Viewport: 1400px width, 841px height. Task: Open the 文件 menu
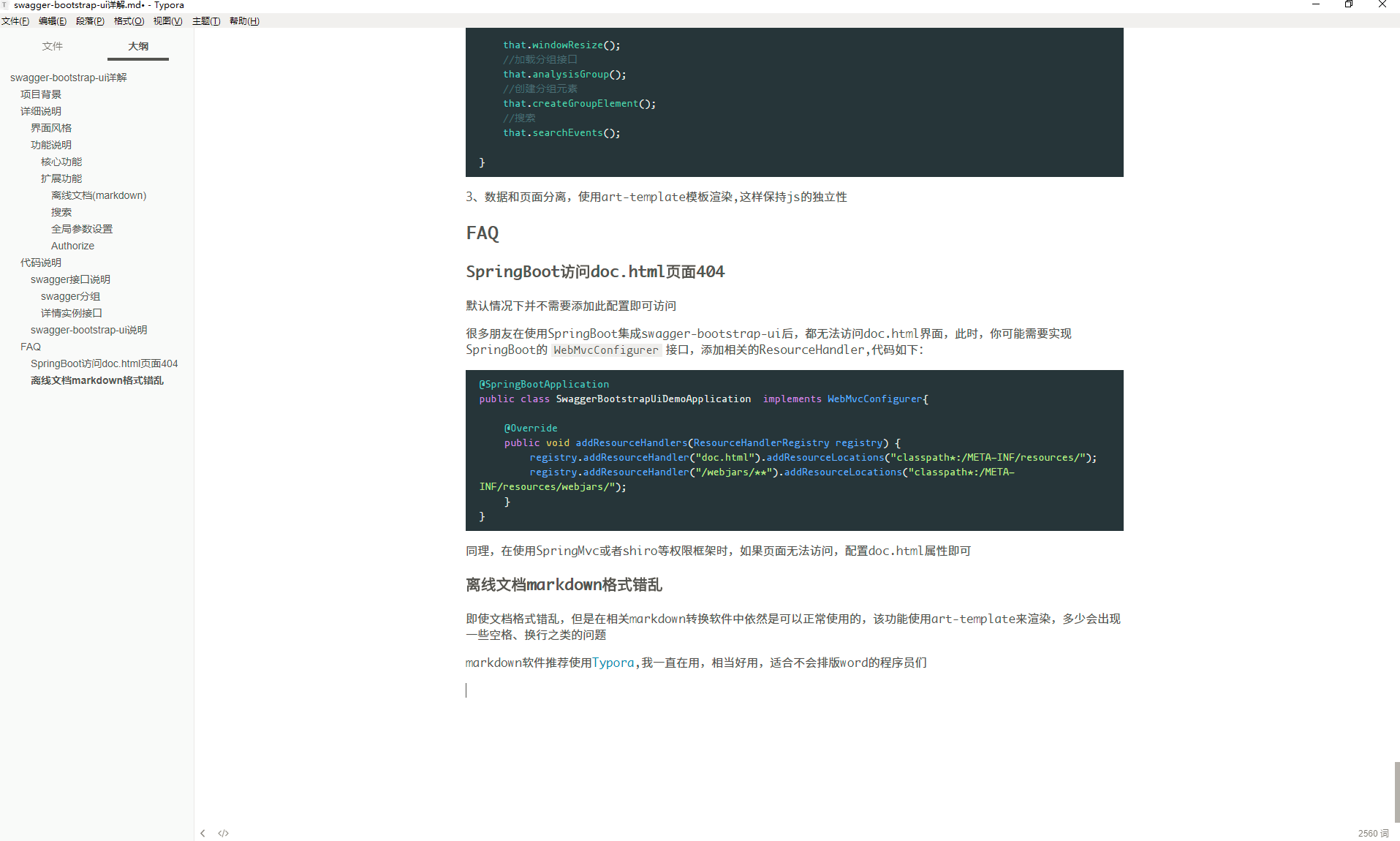coord(15,21)
